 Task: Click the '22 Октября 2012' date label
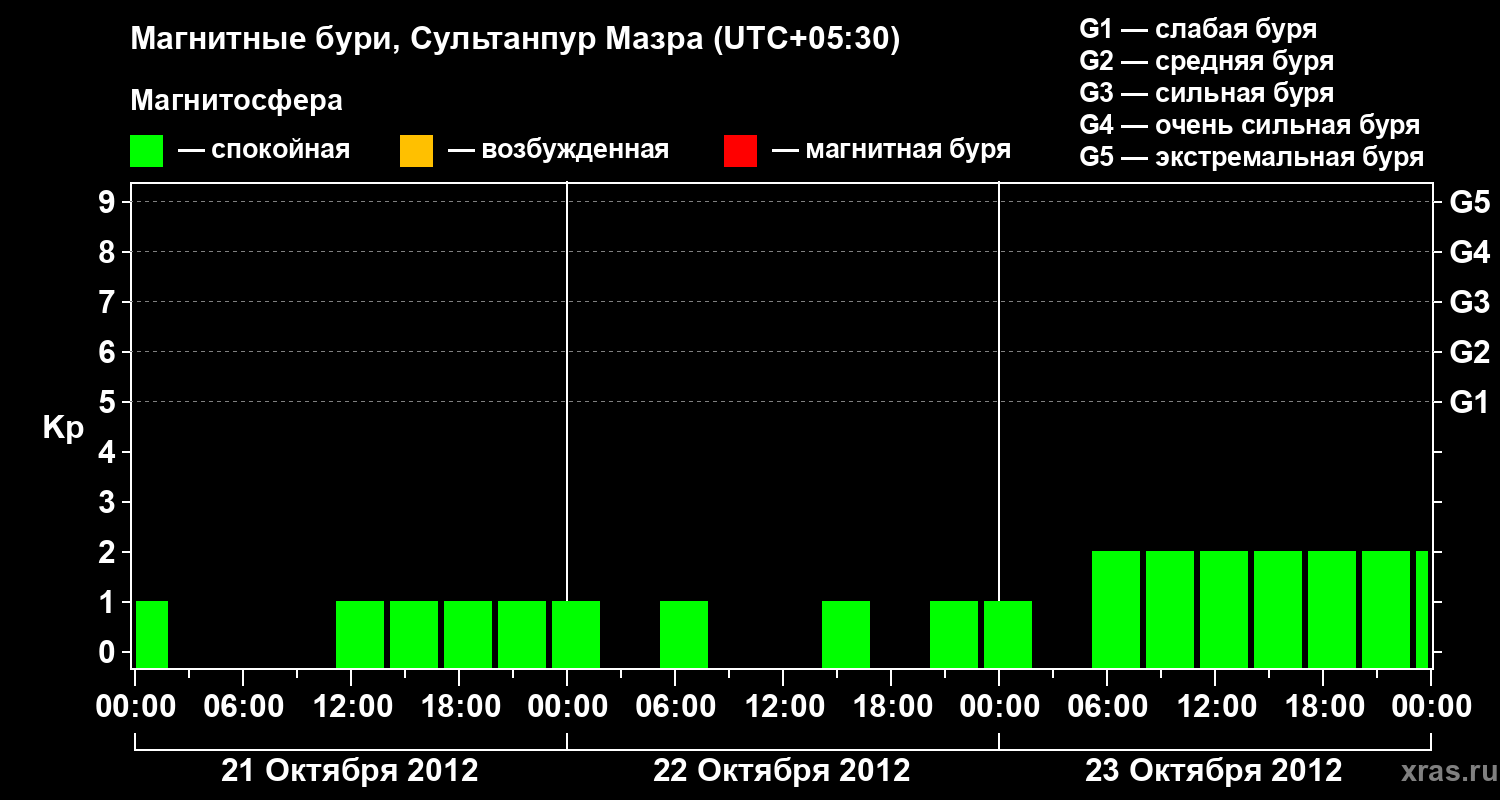click(x=782, y=771)
